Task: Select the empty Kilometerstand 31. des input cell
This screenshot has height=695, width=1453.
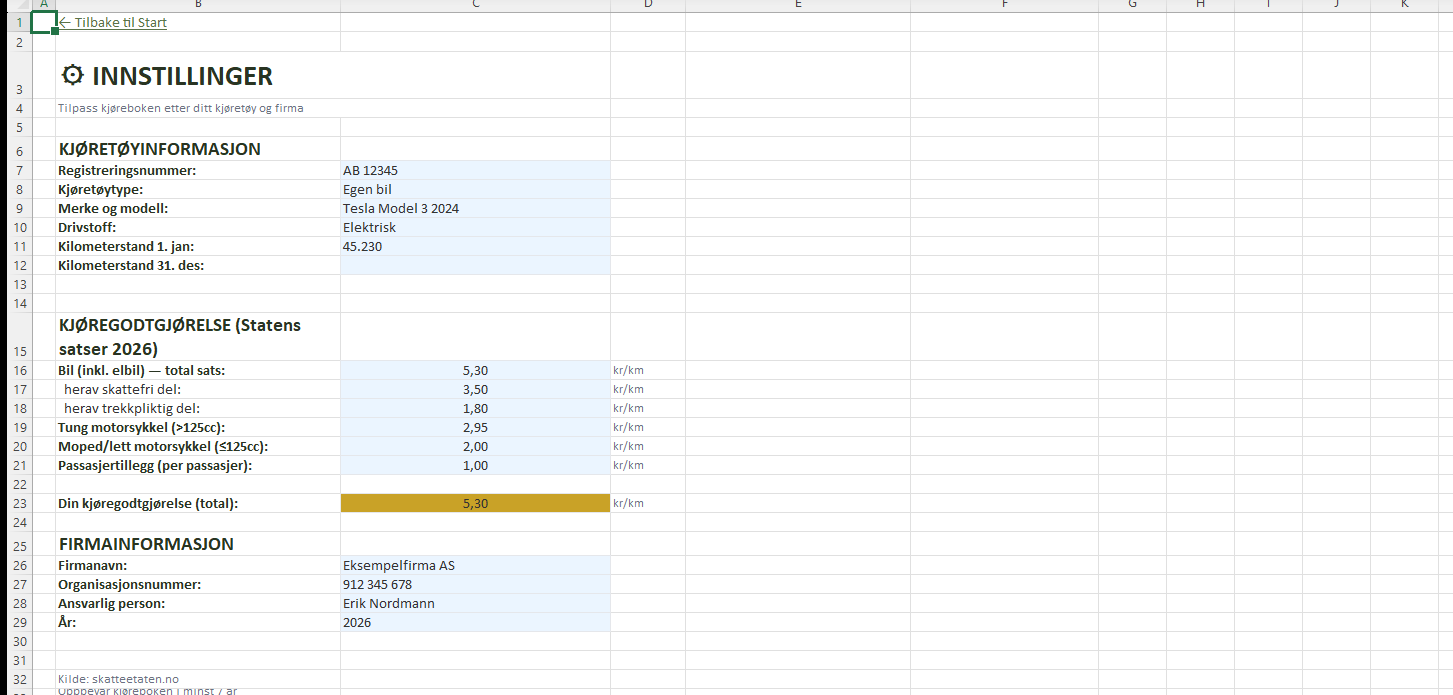Action: pos(475,266)
